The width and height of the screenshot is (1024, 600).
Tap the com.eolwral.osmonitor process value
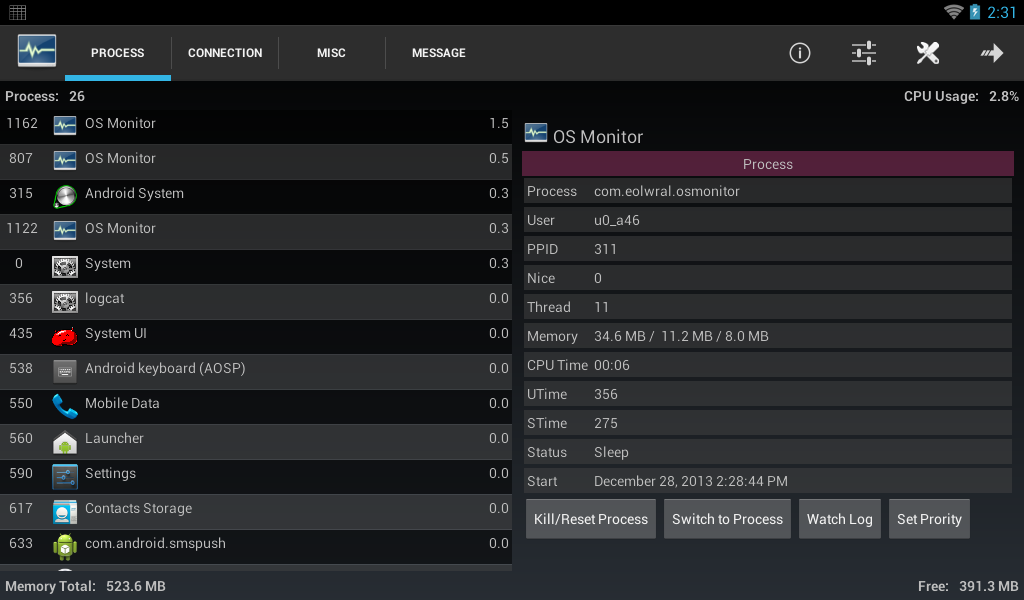pos(667,191)
